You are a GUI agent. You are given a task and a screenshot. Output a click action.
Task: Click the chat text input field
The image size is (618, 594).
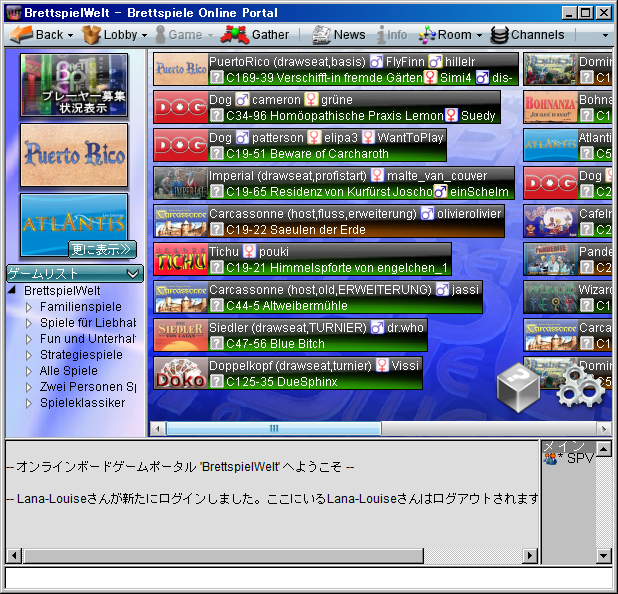(x=309, y=579)
